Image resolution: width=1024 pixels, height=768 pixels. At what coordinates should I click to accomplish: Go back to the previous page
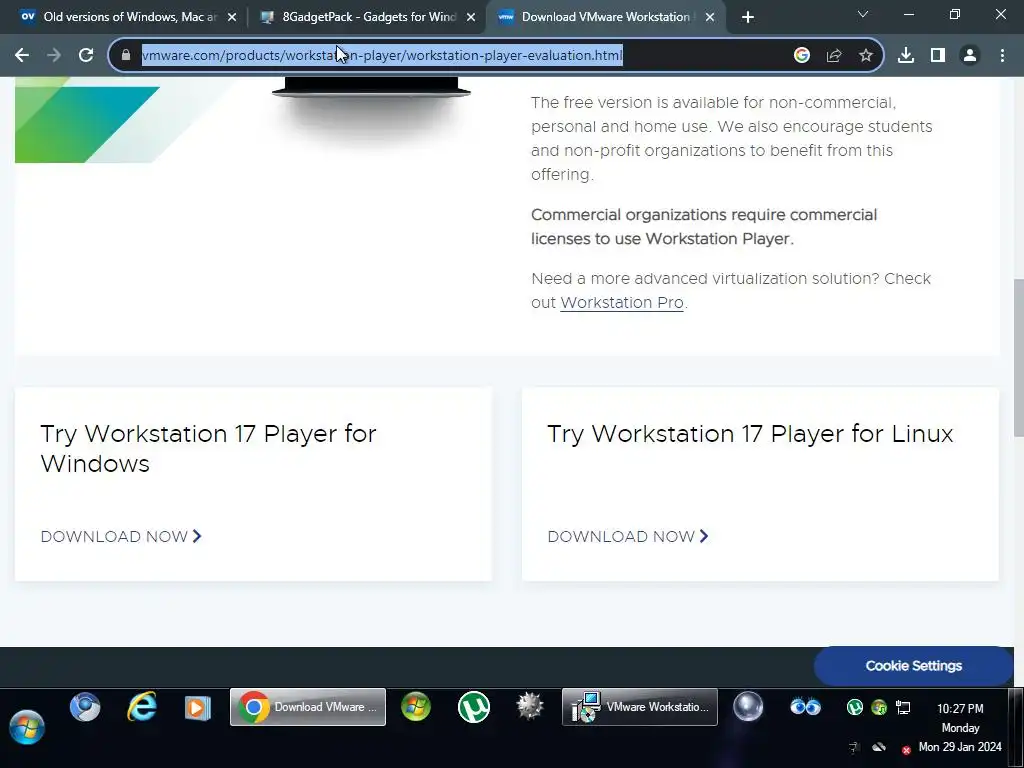click(22, 56)
